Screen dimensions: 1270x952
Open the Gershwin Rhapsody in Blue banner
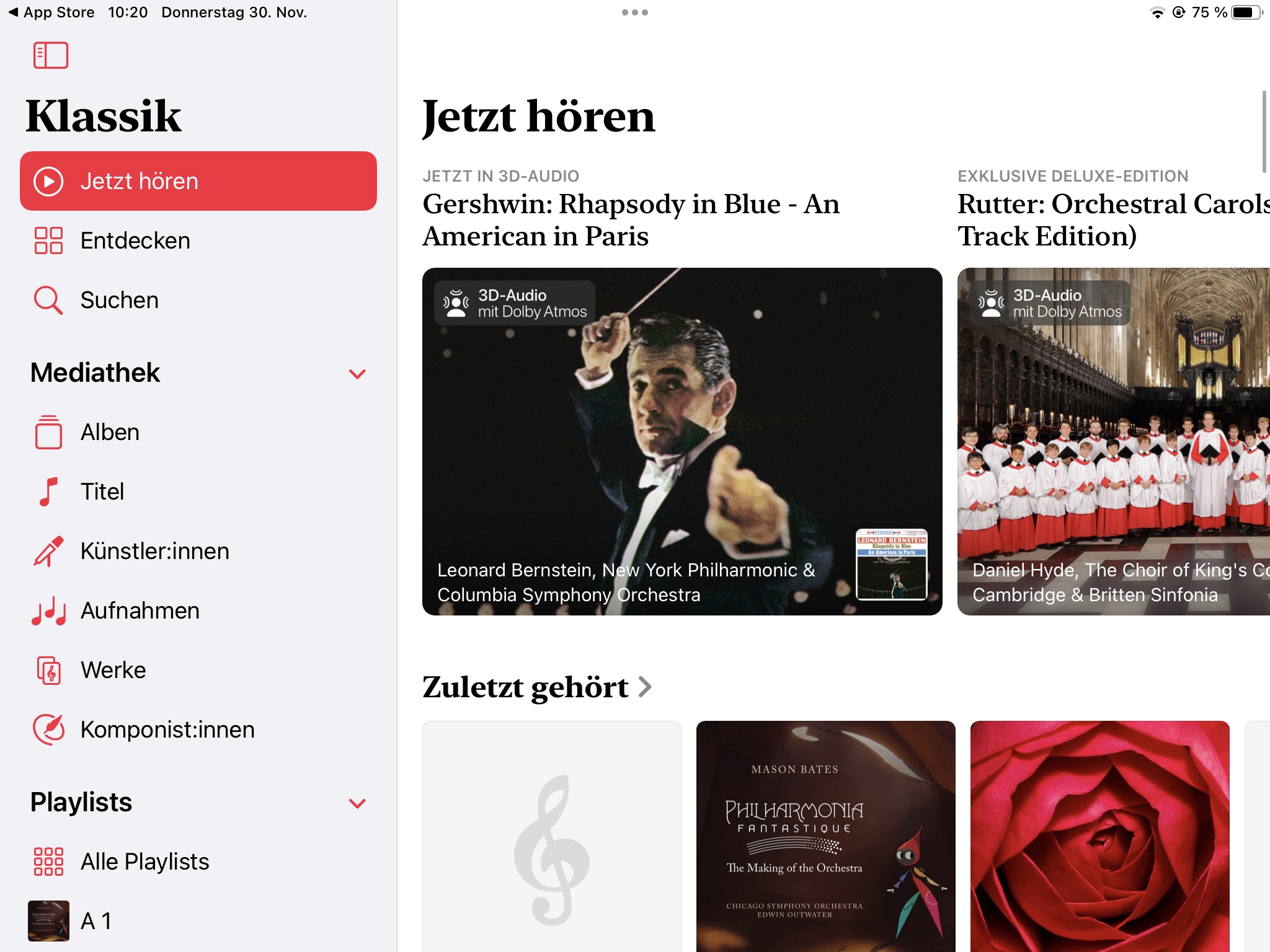click(x=682, y=441)
